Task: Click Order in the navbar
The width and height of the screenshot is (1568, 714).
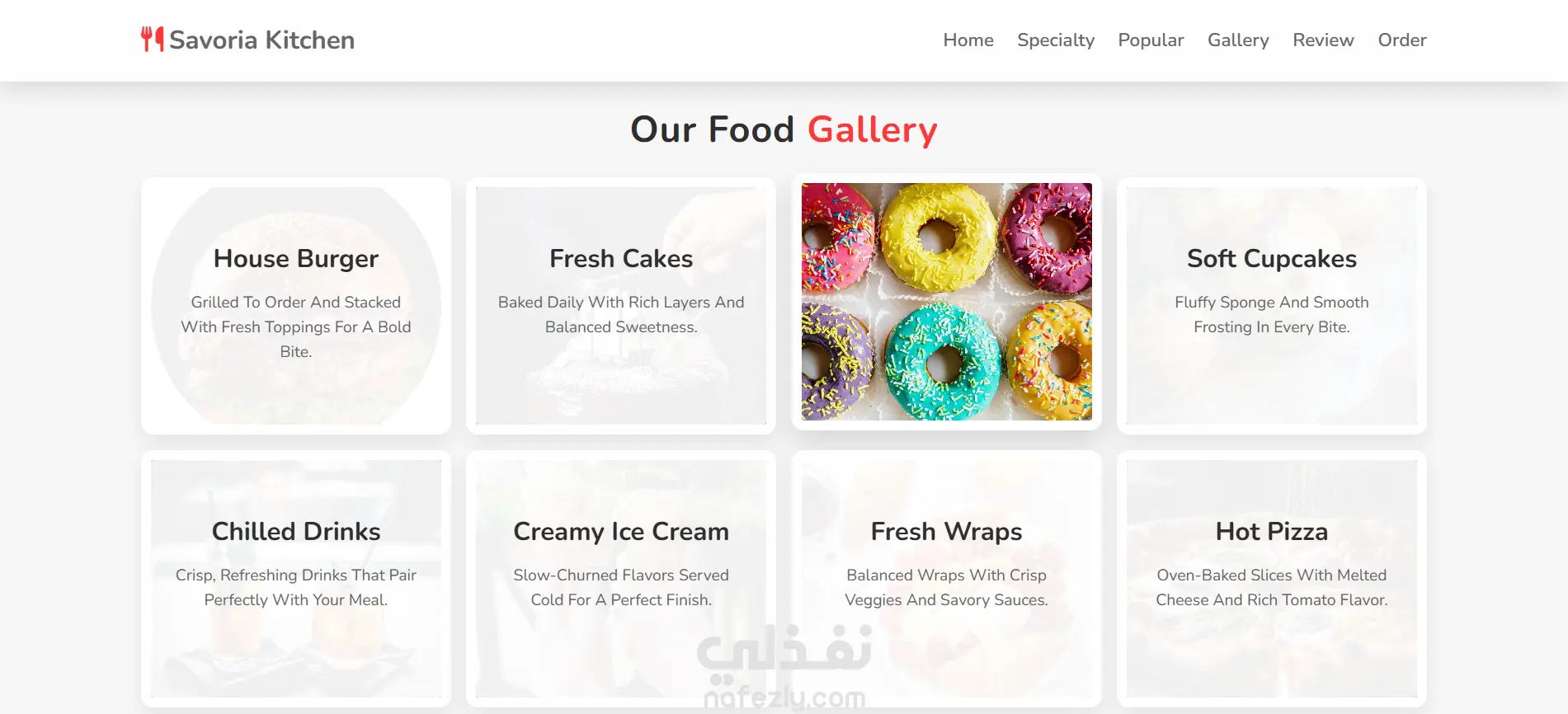Action: point(1402,40)
